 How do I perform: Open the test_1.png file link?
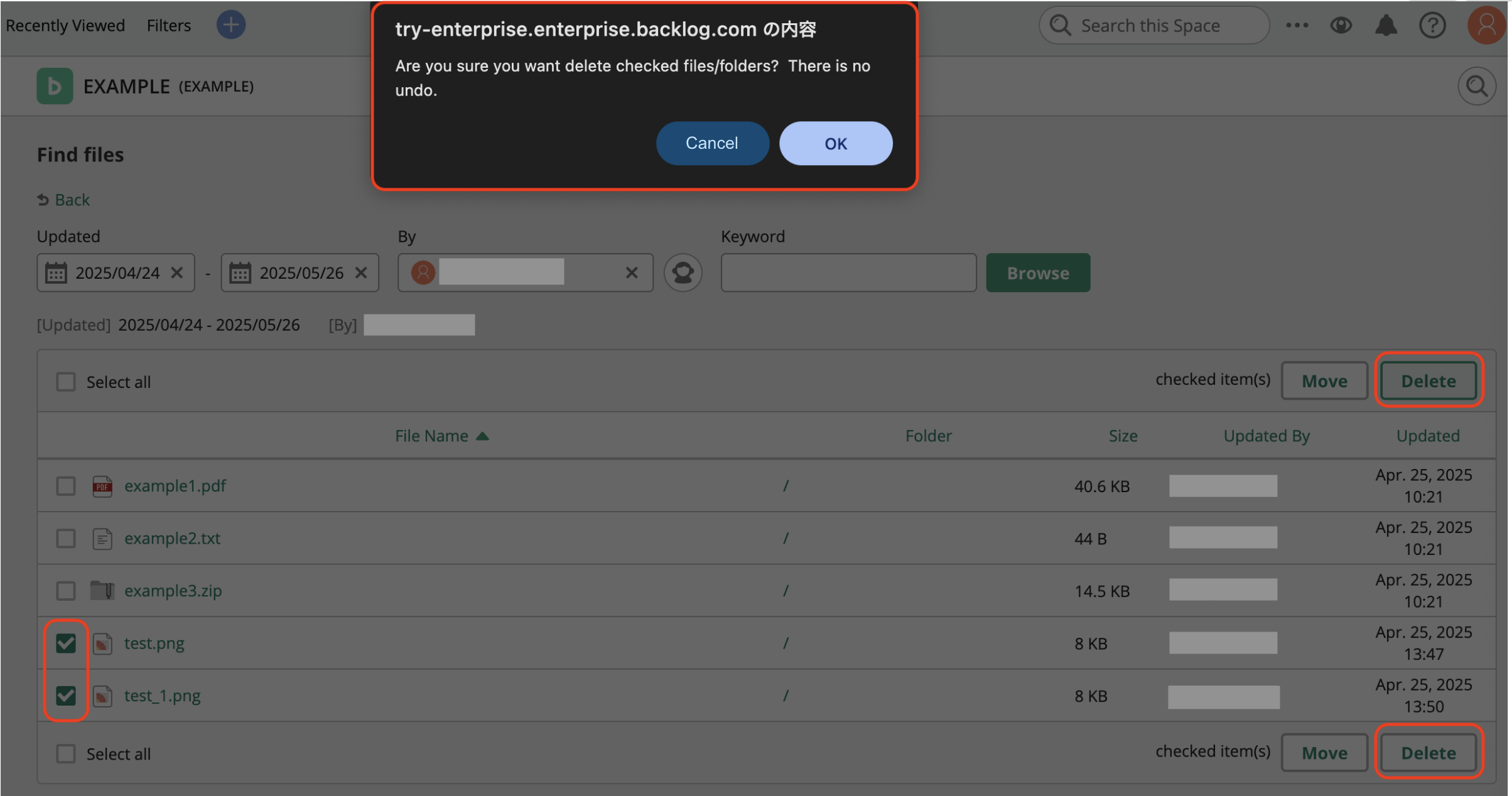[x=162, y=696]
